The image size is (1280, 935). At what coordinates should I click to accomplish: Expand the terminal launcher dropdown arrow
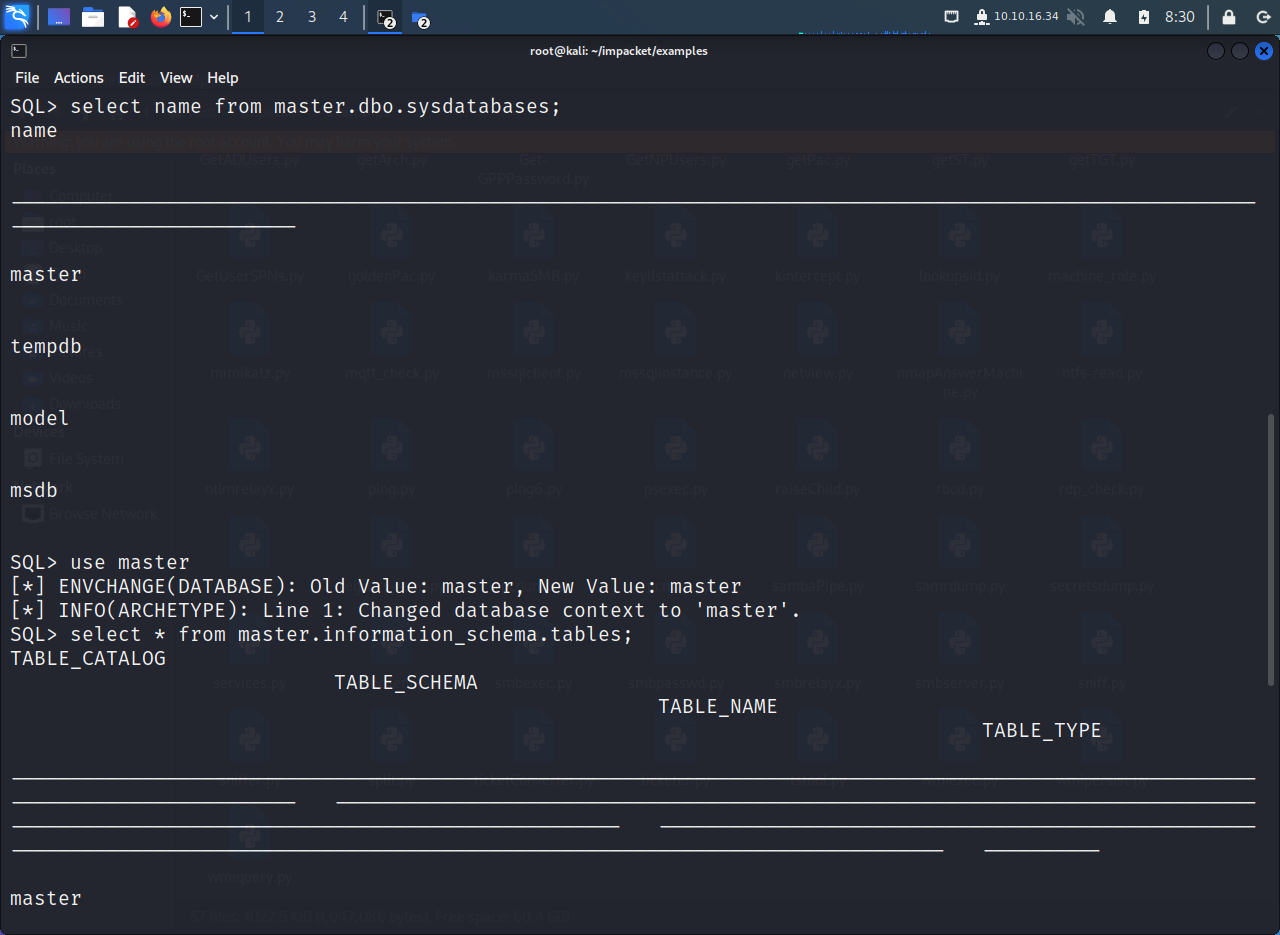[214, 17]
